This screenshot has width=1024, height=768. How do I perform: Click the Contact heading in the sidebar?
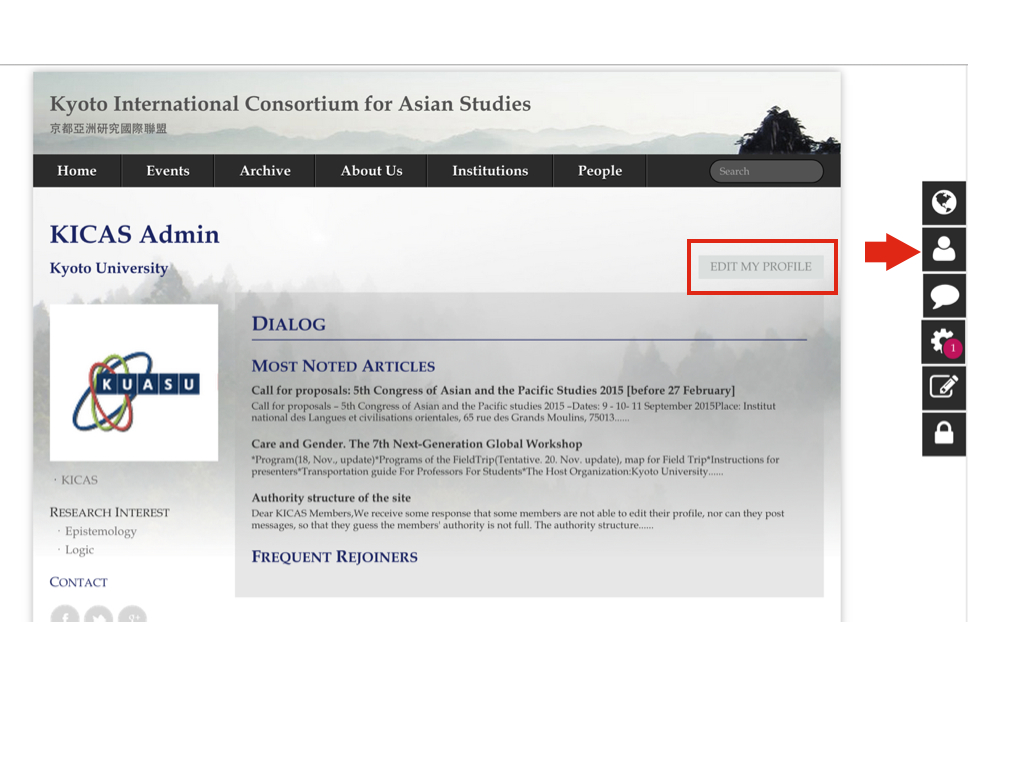tap(78, 582)
